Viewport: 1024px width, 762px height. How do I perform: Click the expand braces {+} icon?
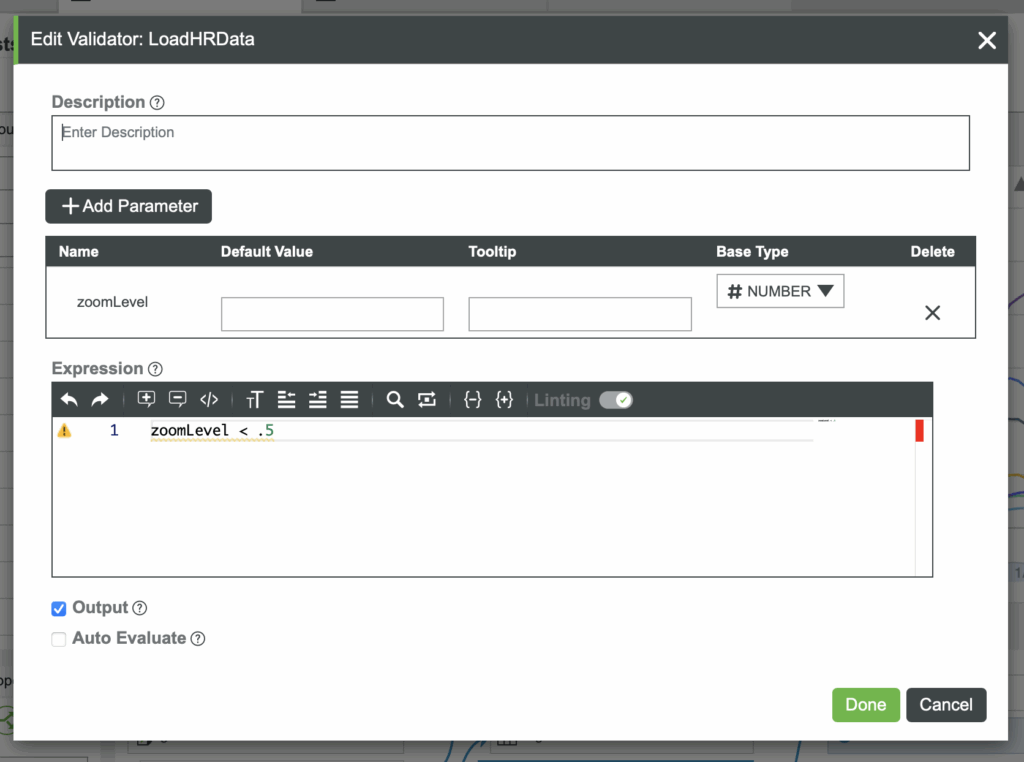(504, 400)
